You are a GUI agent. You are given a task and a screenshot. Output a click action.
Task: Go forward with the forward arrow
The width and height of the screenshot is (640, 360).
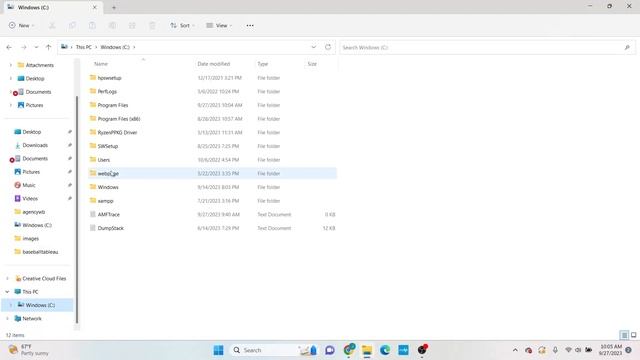coord(24,47)
